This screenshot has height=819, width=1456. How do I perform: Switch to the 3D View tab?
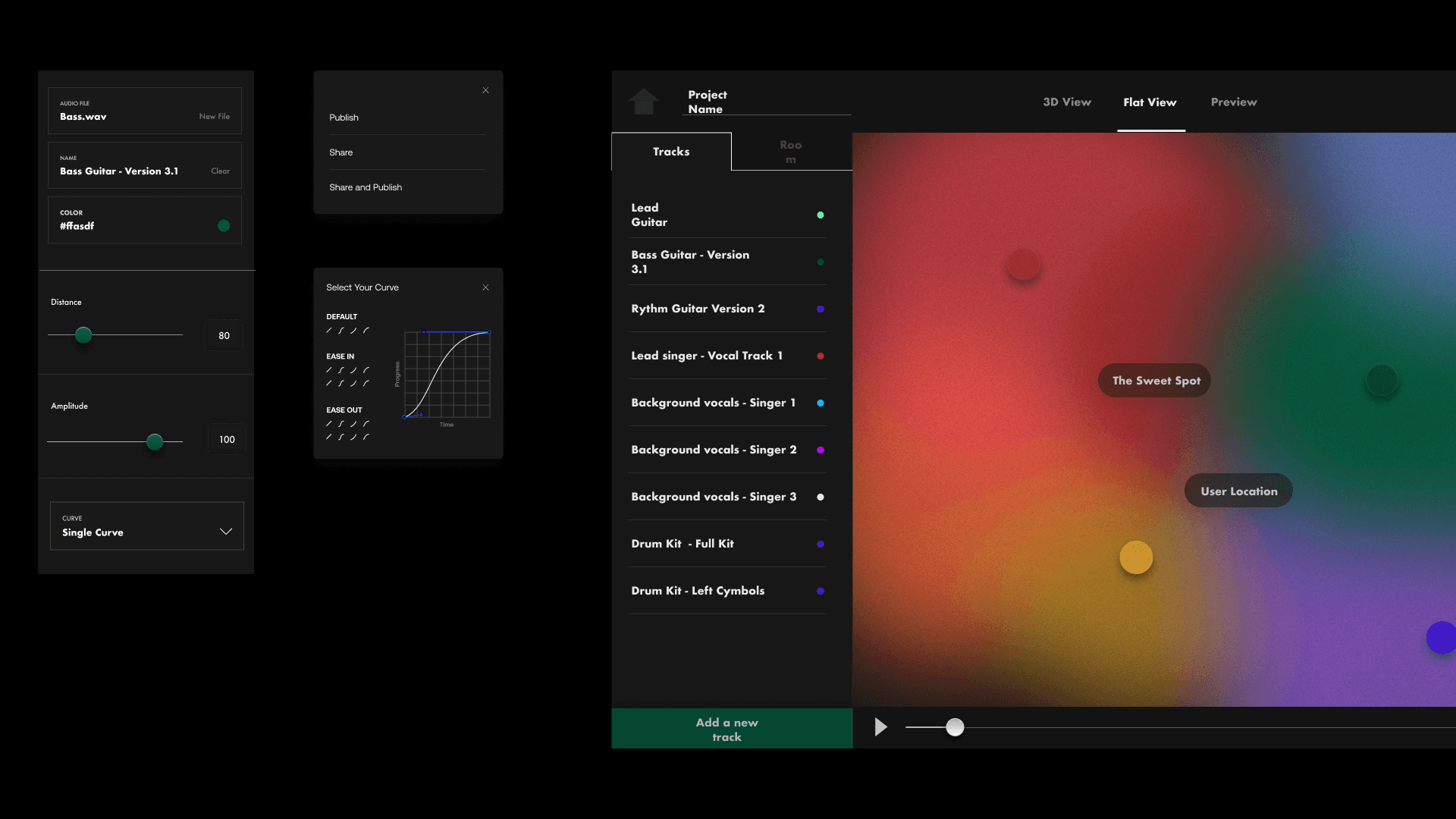1066,102
